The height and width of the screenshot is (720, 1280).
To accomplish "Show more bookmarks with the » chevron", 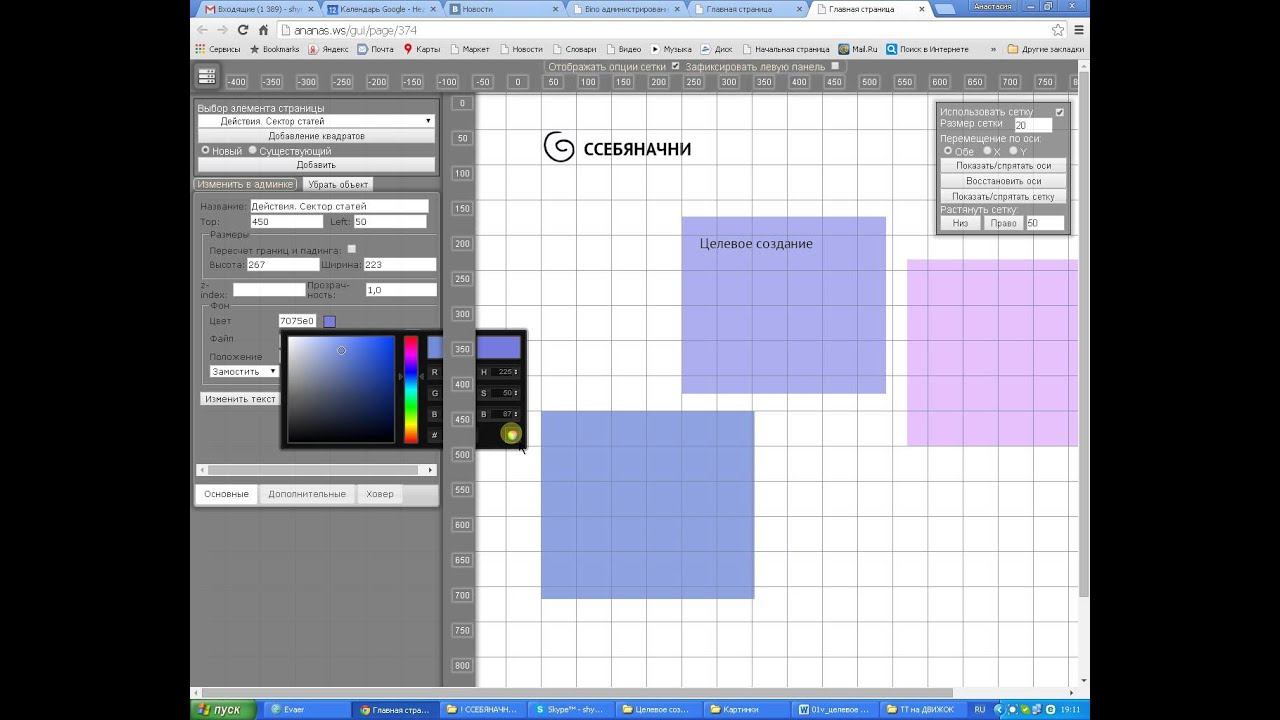I will click(993, 49).
